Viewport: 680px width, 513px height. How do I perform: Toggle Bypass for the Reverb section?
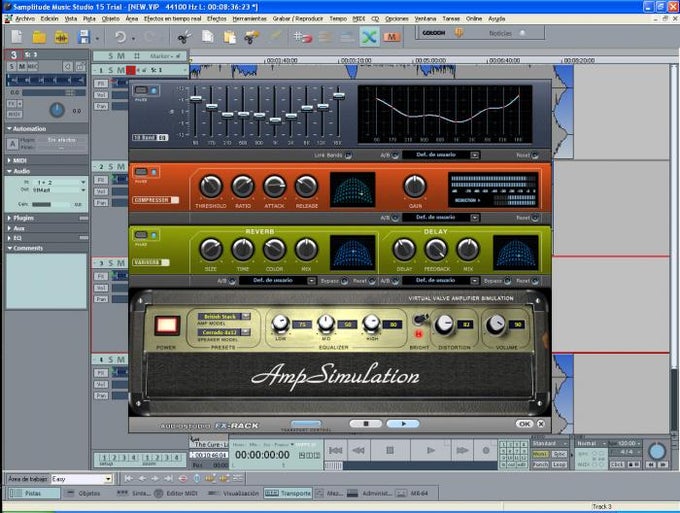344,281
